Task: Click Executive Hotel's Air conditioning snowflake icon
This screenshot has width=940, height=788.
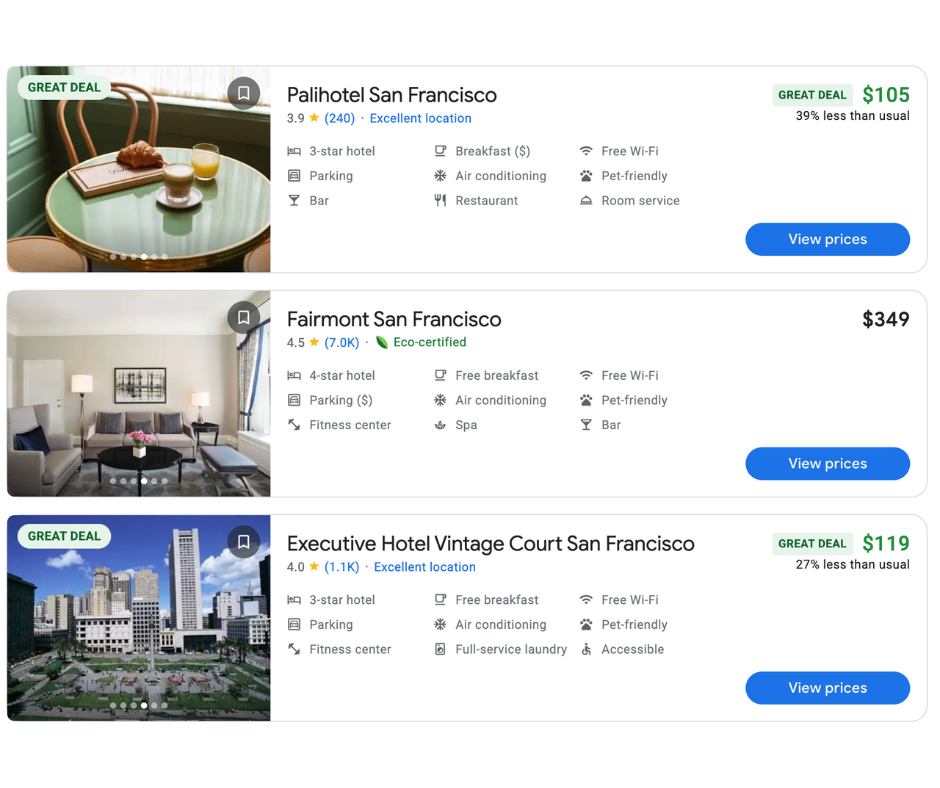Action: tap(440, 624)
